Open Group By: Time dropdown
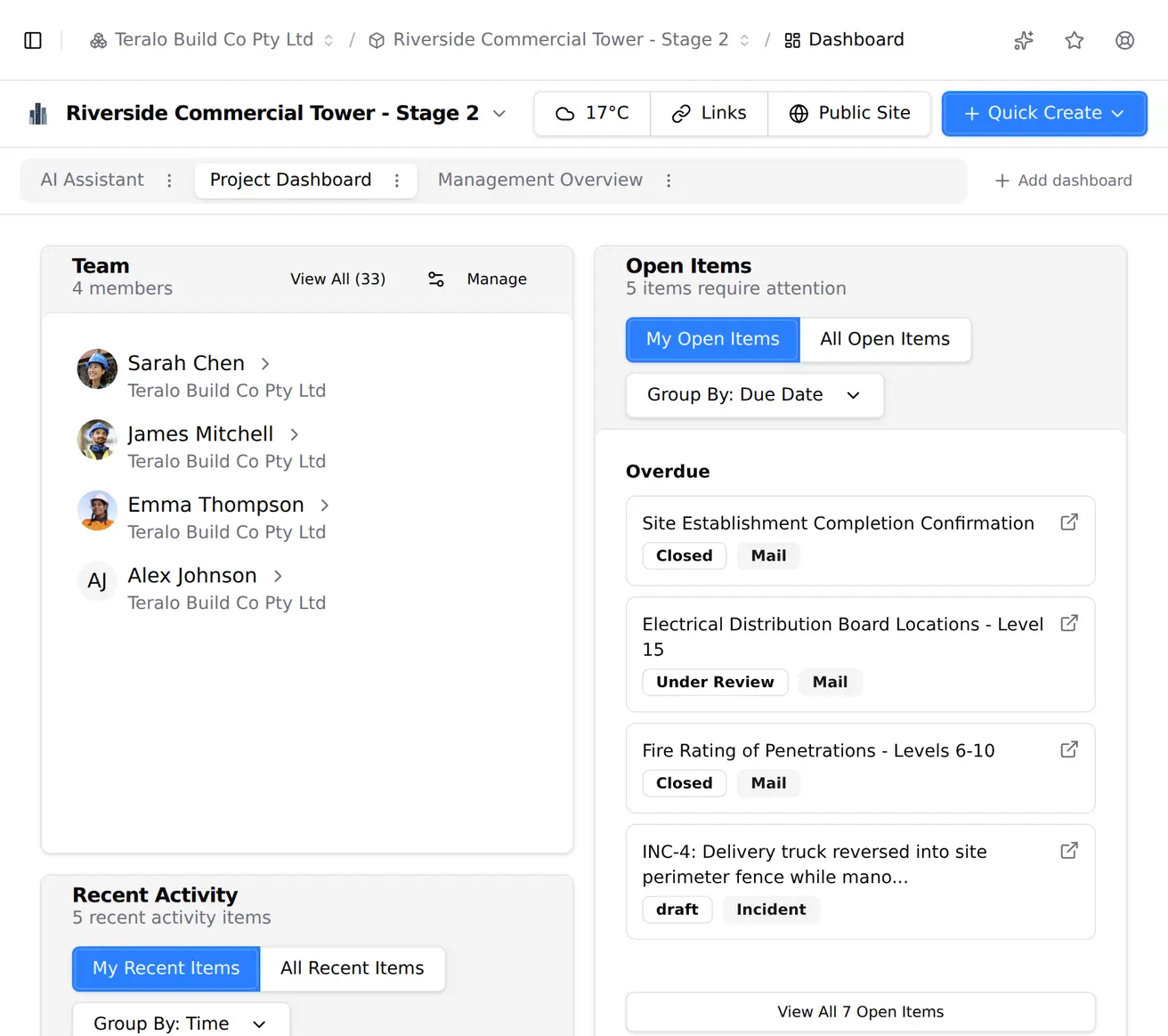The width and height of the screenshot is (1168, 1036). [x=181, y=1022]
